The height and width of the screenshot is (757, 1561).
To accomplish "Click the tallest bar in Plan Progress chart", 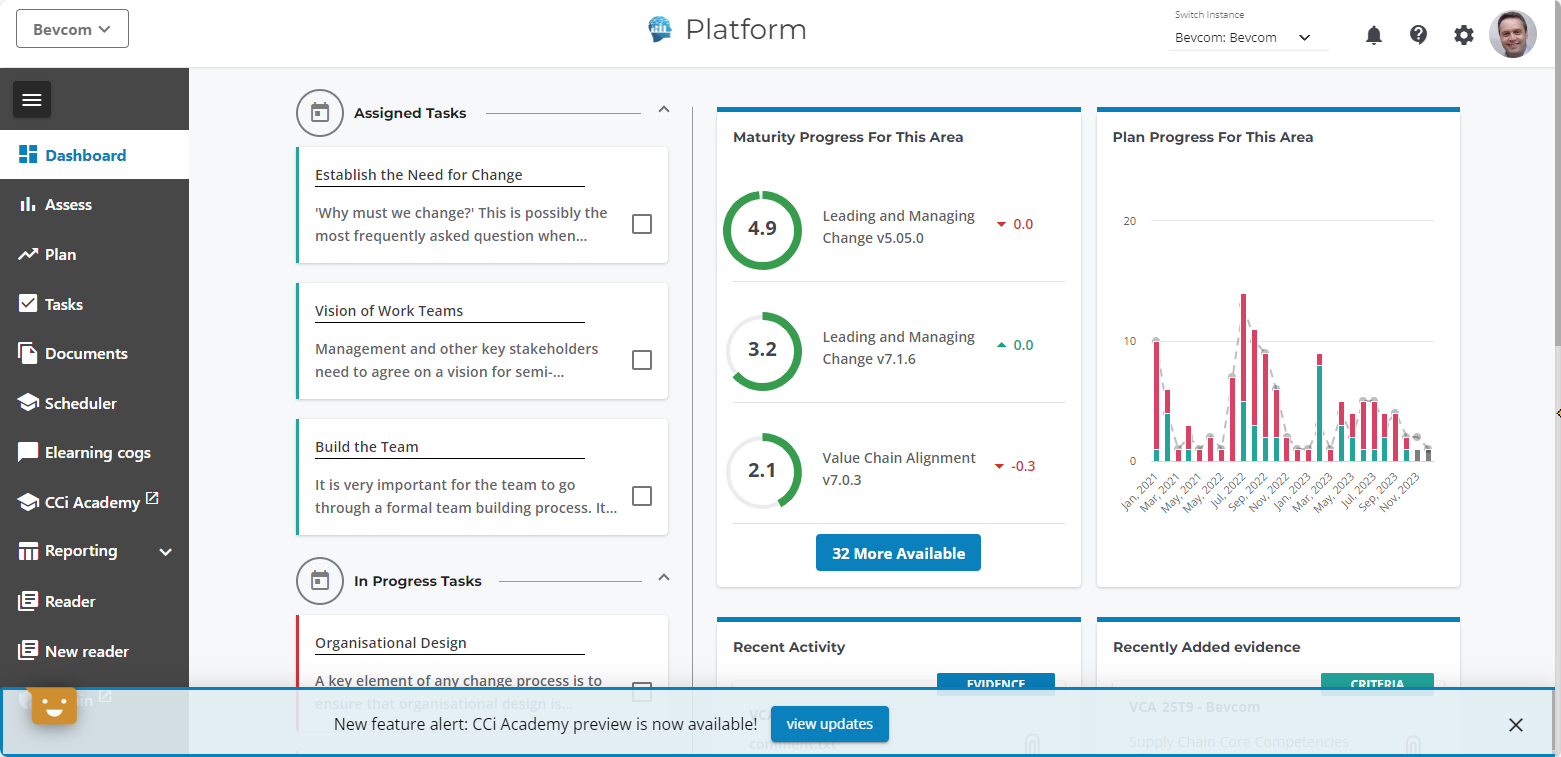I will click(x=1243, y=377).
